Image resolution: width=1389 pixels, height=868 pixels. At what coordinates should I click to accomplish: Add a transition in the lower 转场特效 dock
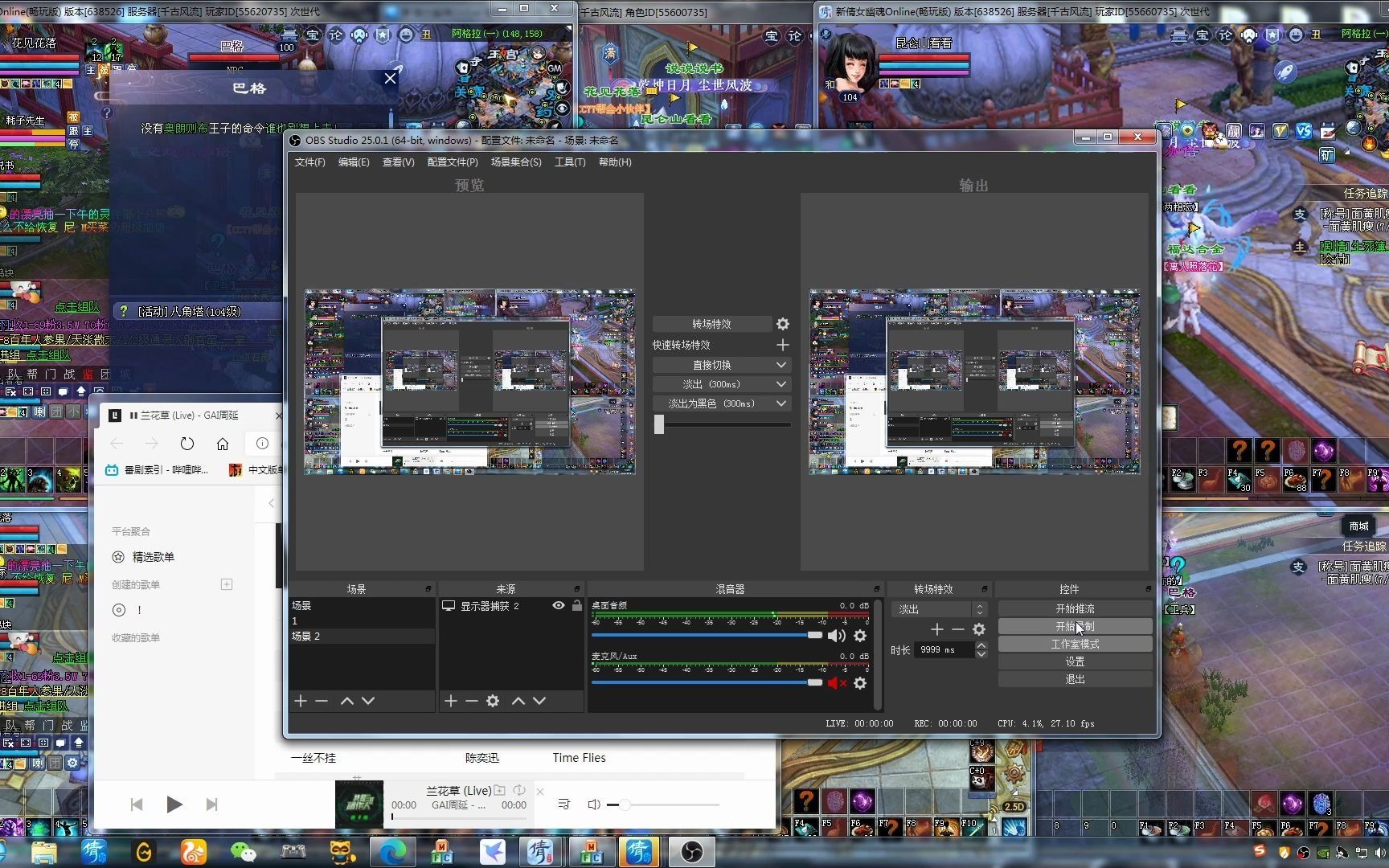[x=937, y=629]
